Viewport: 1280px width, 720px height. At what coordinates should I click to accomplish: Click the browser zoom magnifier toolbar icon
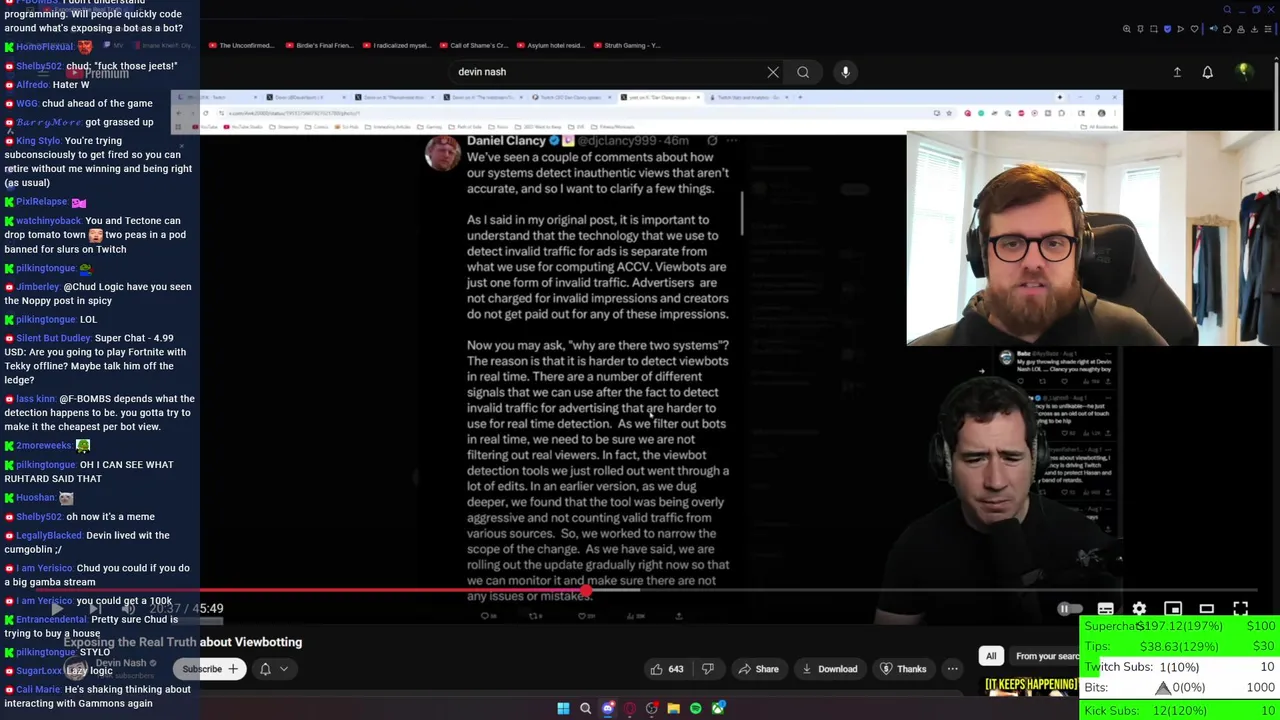coord(1127,29)
